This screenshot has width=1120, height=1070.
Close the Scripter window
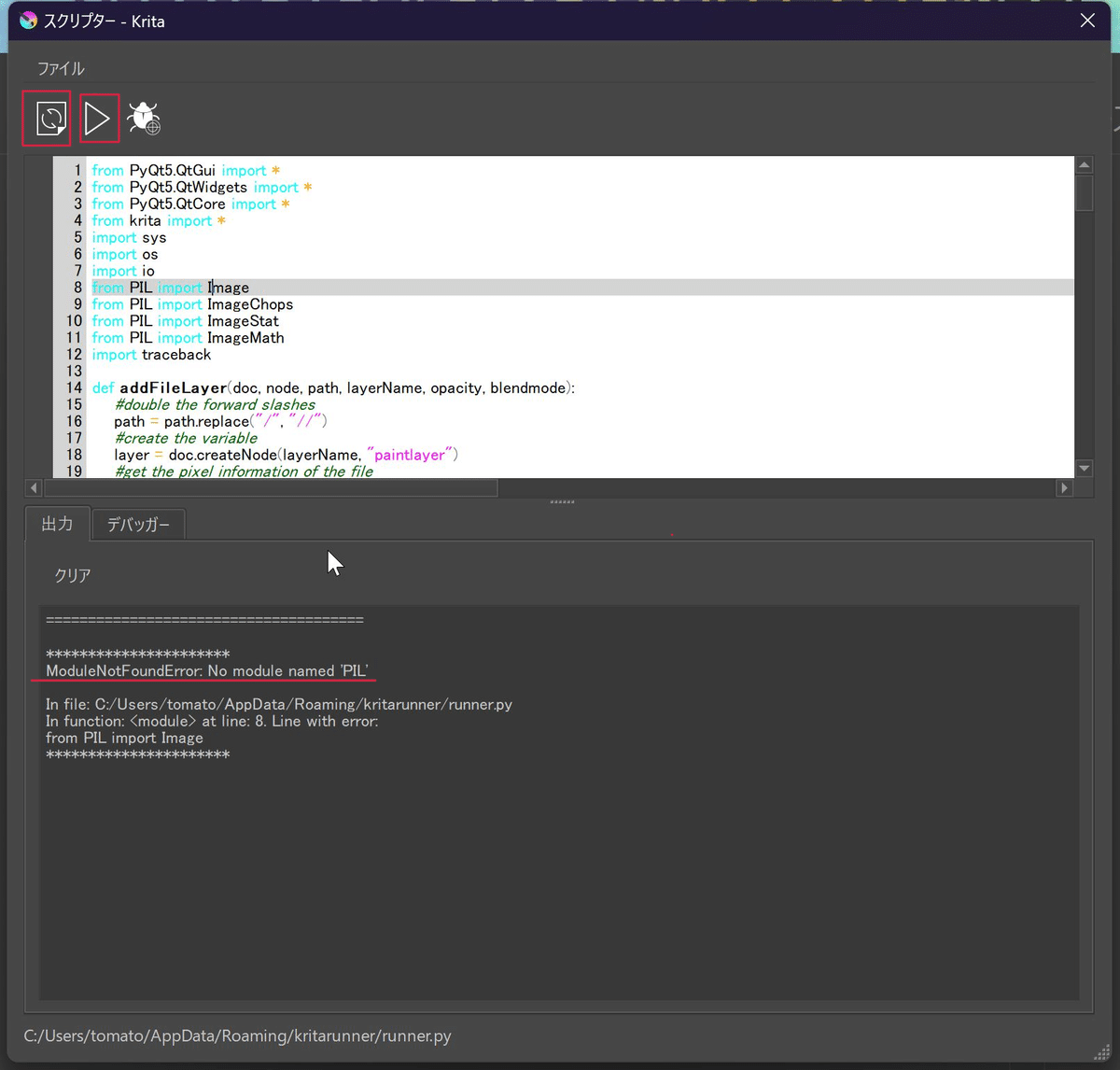(x=1087, y=21)
